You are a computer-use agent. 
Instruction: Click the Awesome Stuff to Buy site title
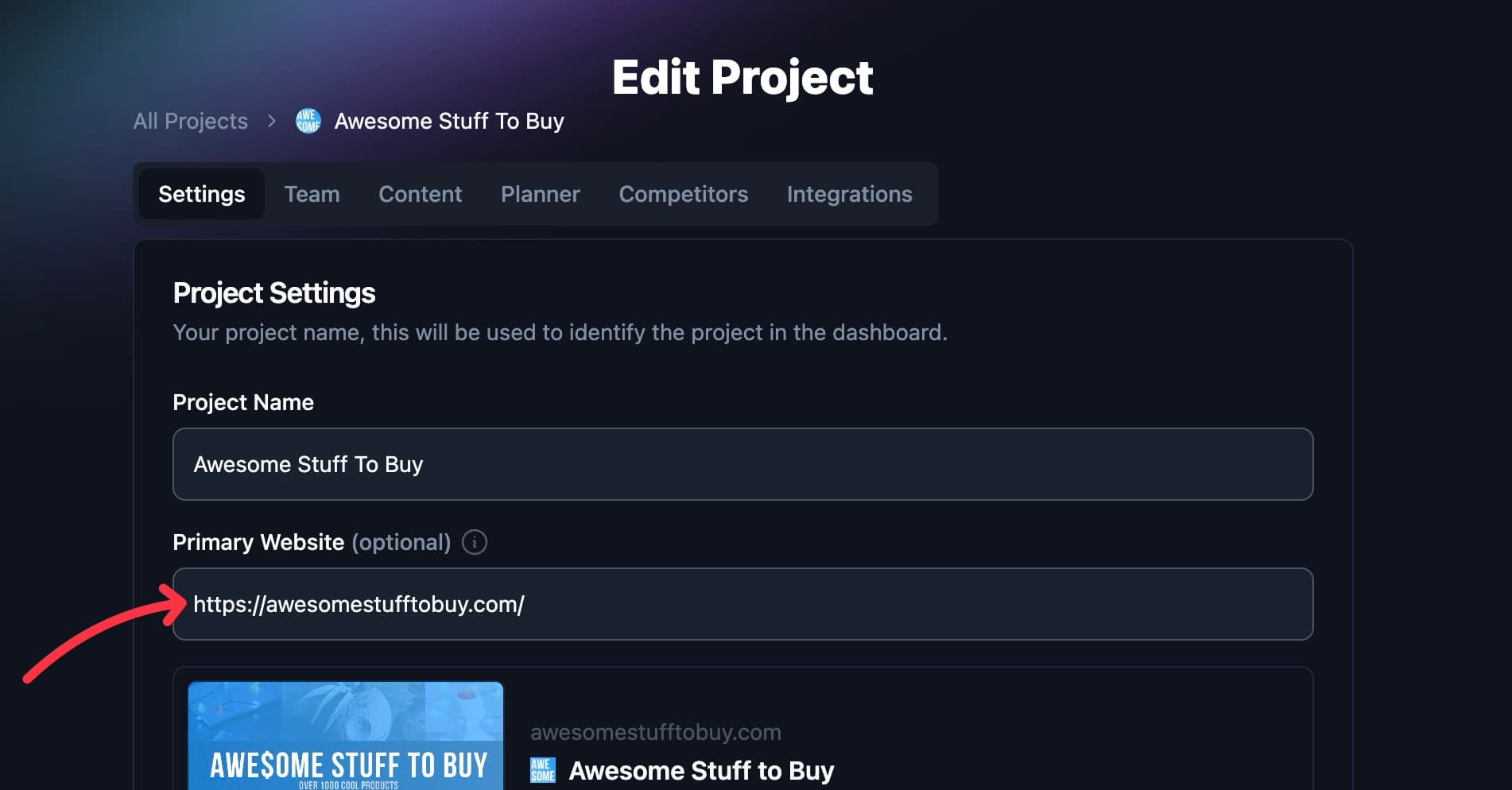(x=702, y=769)
